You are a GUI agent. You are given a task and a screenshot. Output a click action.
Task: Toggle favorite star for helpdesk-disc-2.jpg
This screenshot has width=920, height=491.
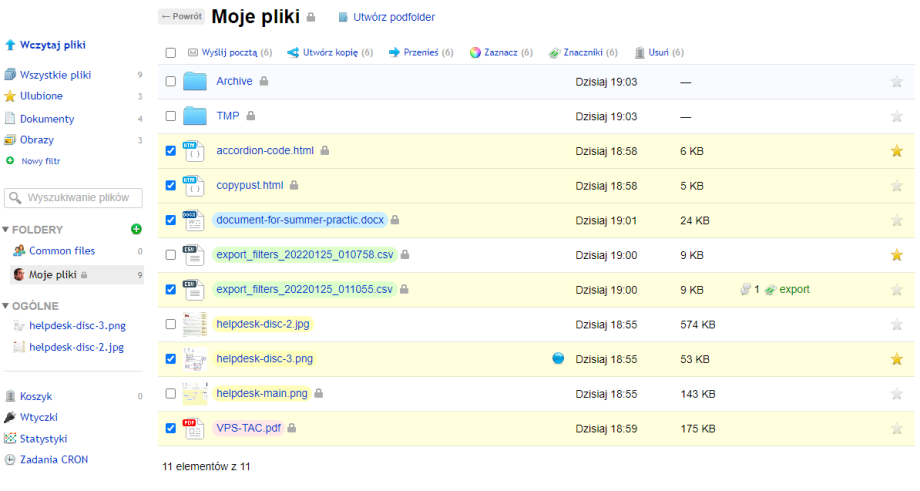pyautogui.click(x=896, y=324)
